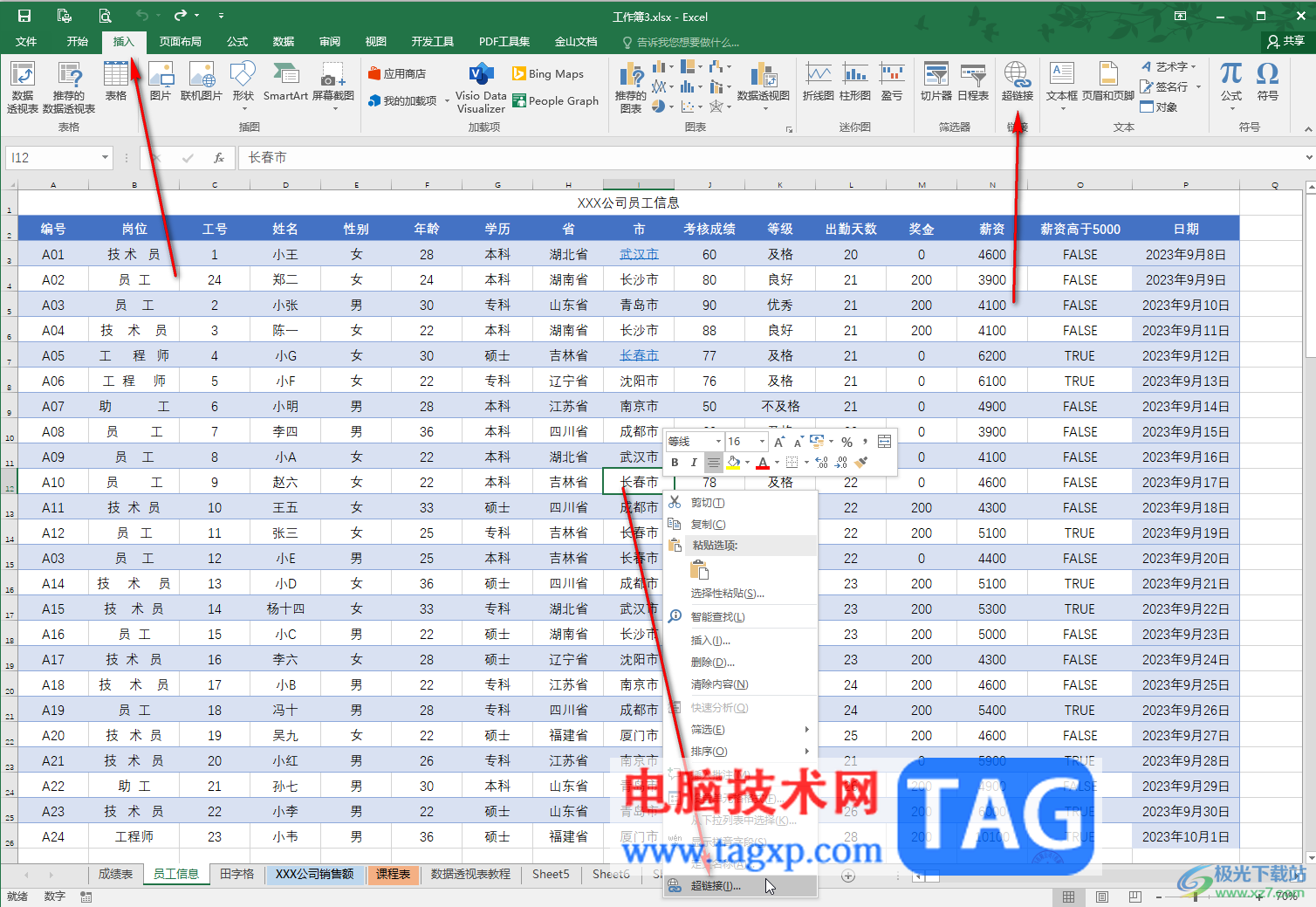Click the Hyperlink (超链接) ribbon icon
1316x907 pixels.
1017,81
